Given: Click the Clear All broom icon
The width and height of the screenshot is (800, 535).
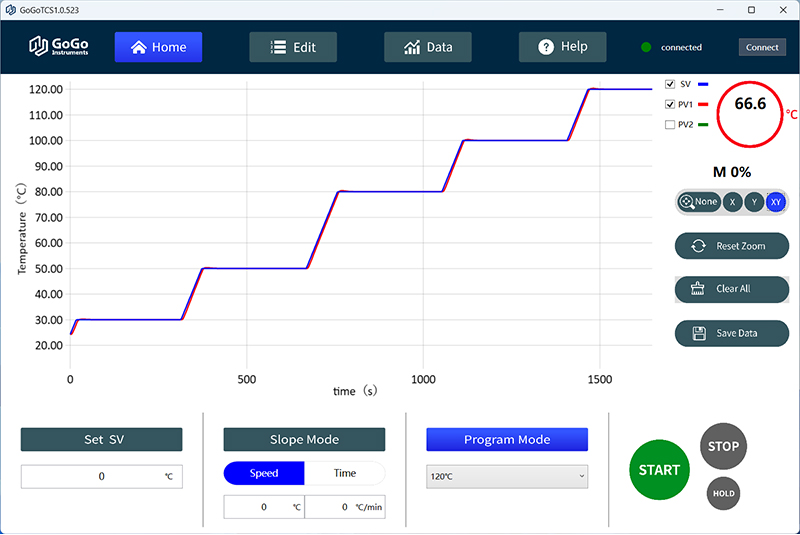Looking at the screenshot, I should (x=698, y=289).
